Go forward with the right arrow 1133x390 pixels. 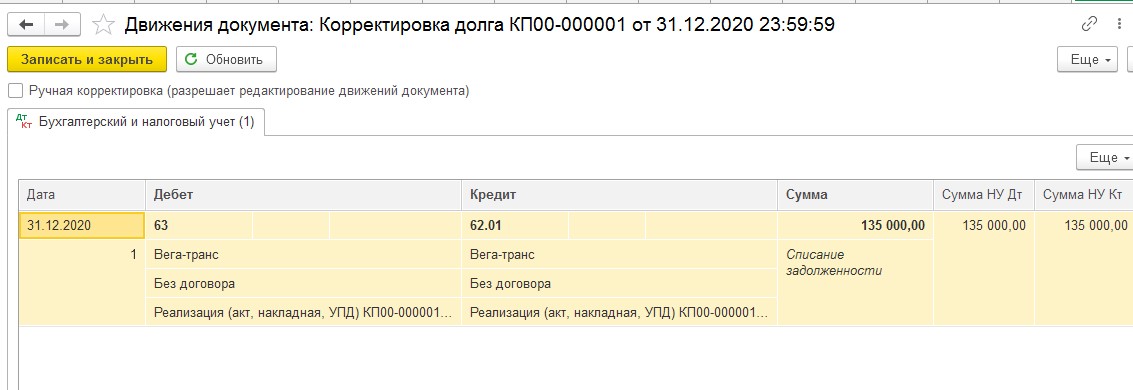click(x=63, y=25)
